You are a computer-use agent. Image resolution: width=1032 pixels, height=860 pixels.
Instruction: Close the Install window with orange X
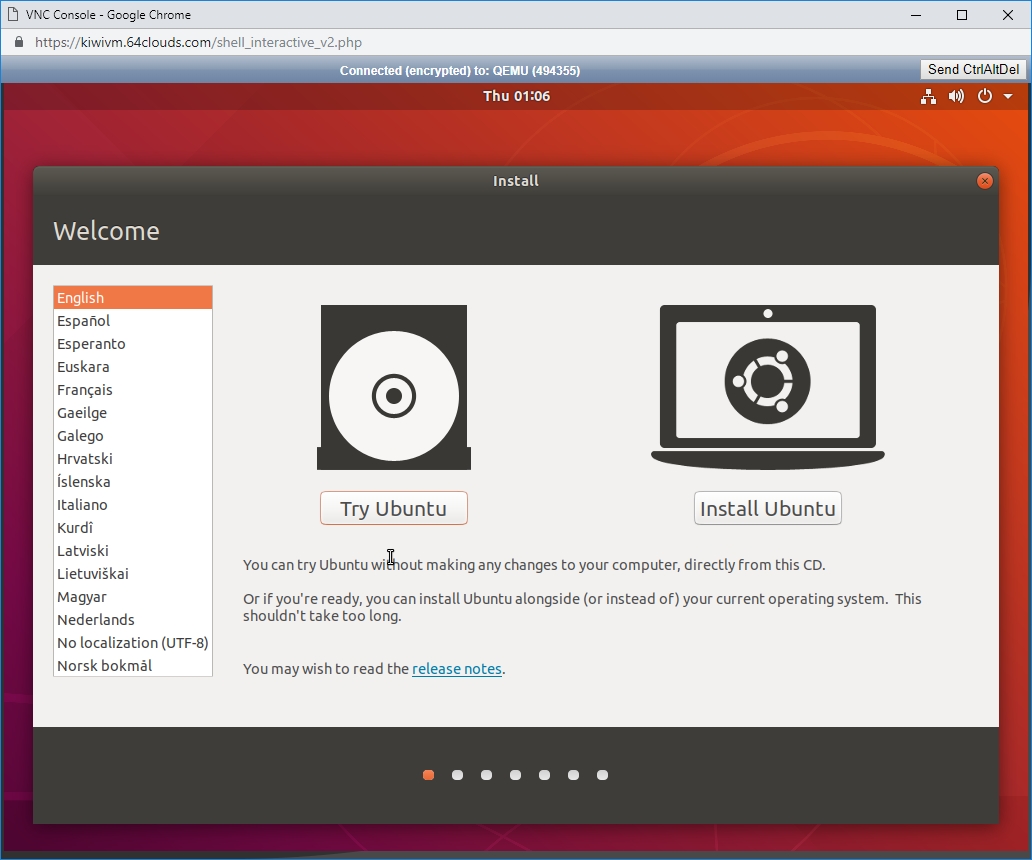pyautogui.click(x=985, y=181)
